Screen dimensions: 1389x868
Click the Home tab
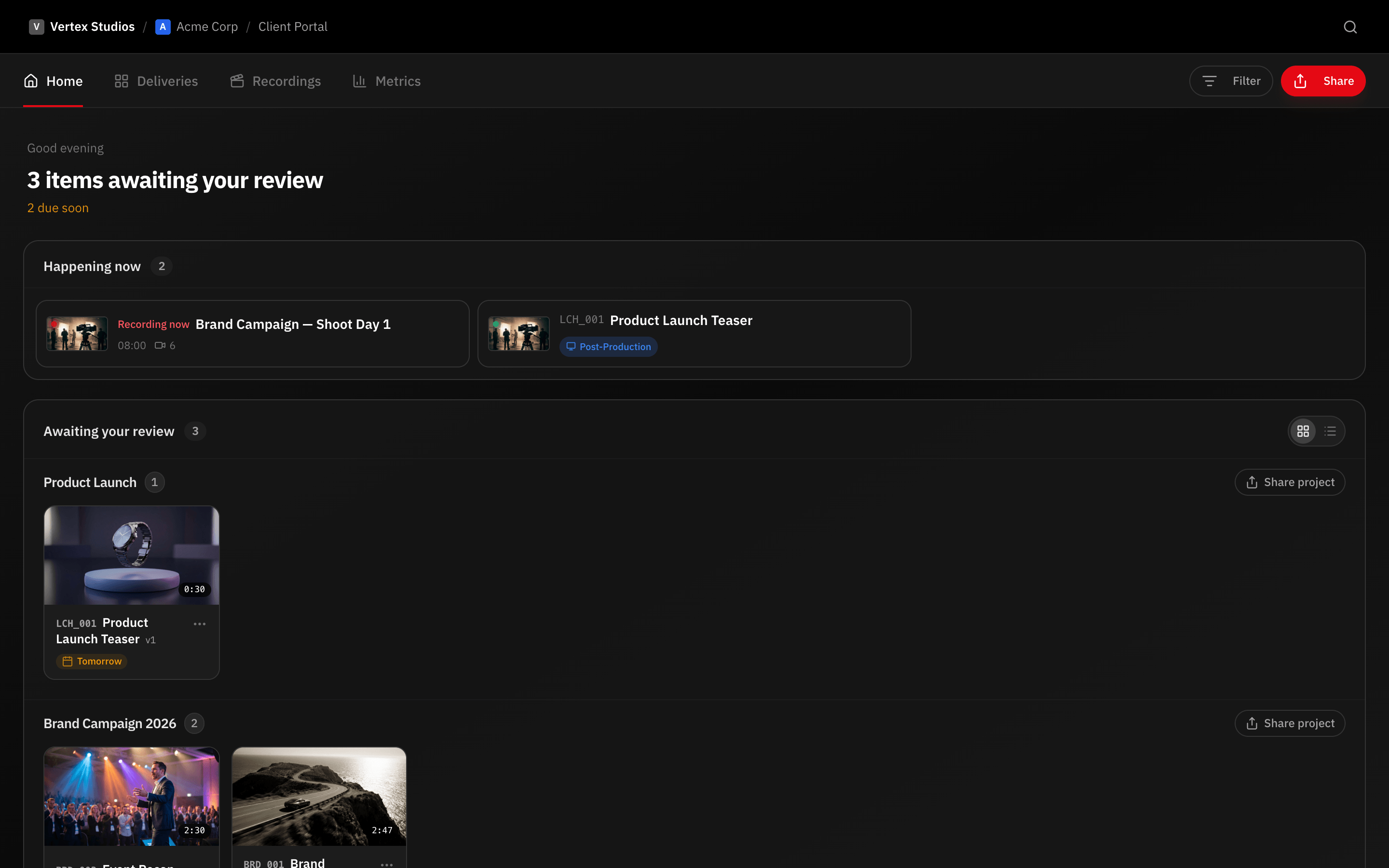click(54, 81)
